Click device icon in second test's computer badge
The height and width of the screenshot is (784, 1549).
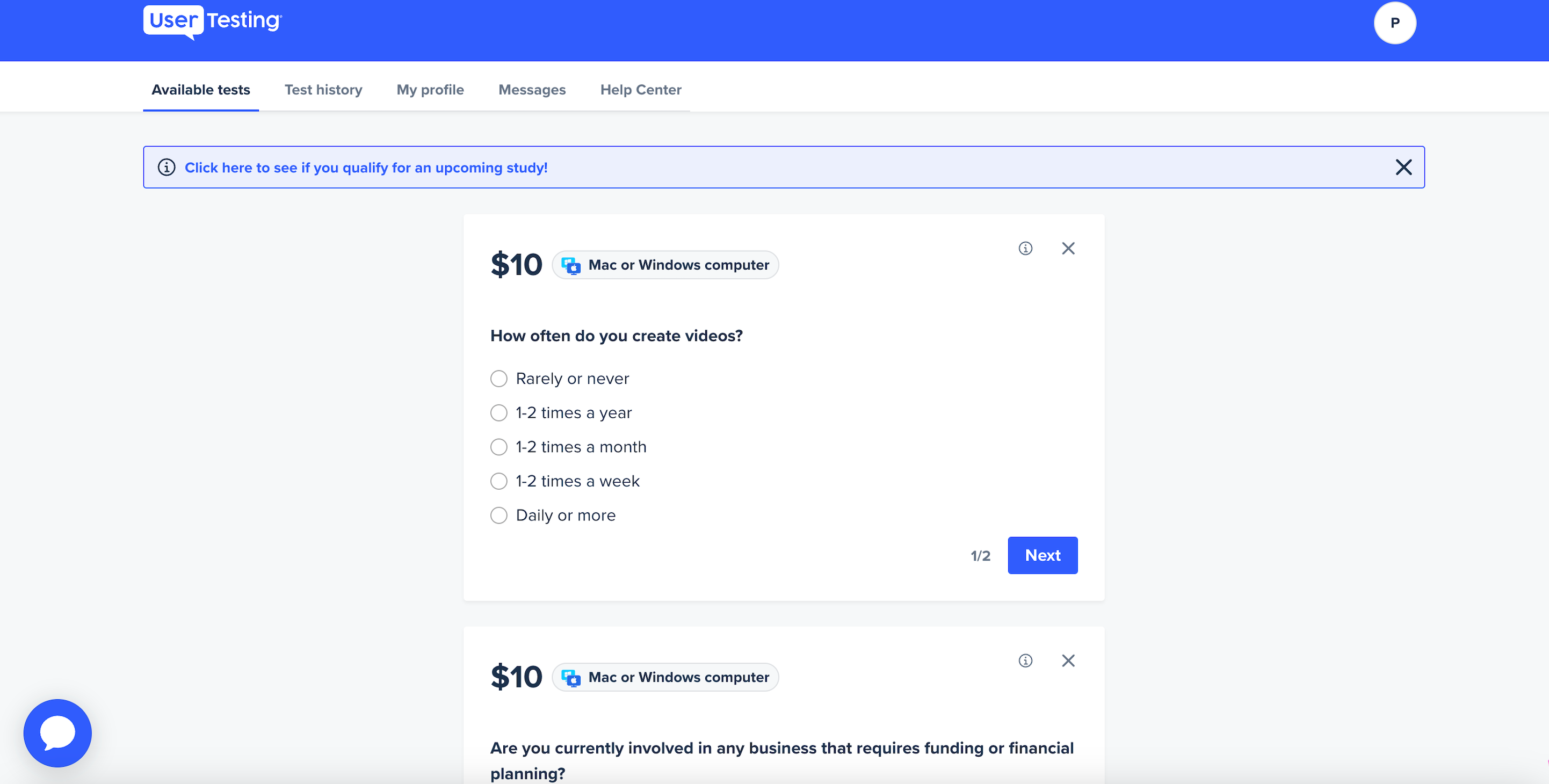coord(570,678)
